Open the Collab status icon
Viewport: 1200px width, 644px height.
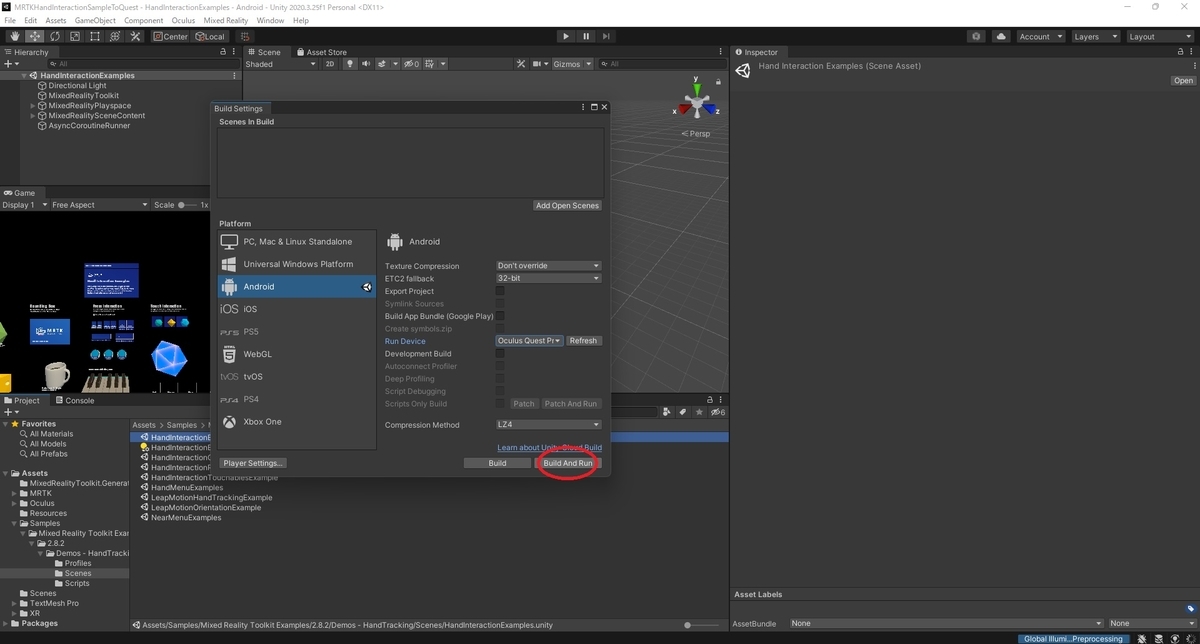coord(976,36)
